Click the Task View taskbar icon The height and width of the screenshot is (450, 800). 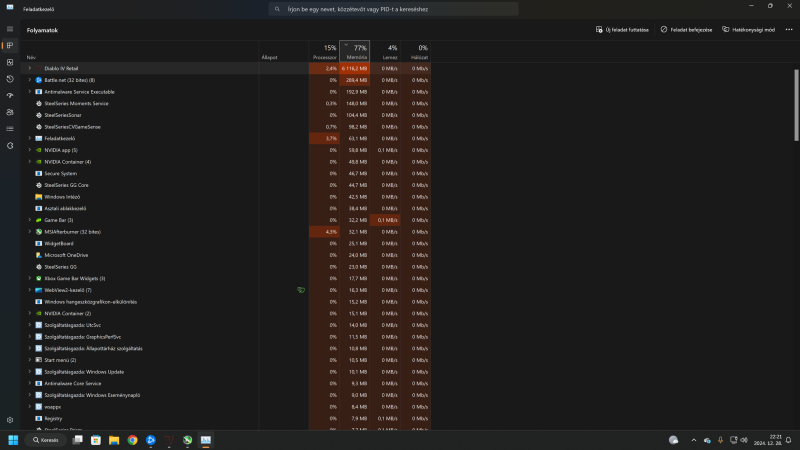click(x=78, y=440)
